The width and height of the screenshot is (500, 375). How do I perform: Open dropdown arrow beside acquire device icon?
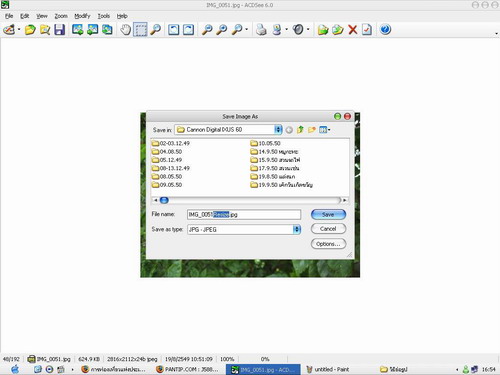287,30
